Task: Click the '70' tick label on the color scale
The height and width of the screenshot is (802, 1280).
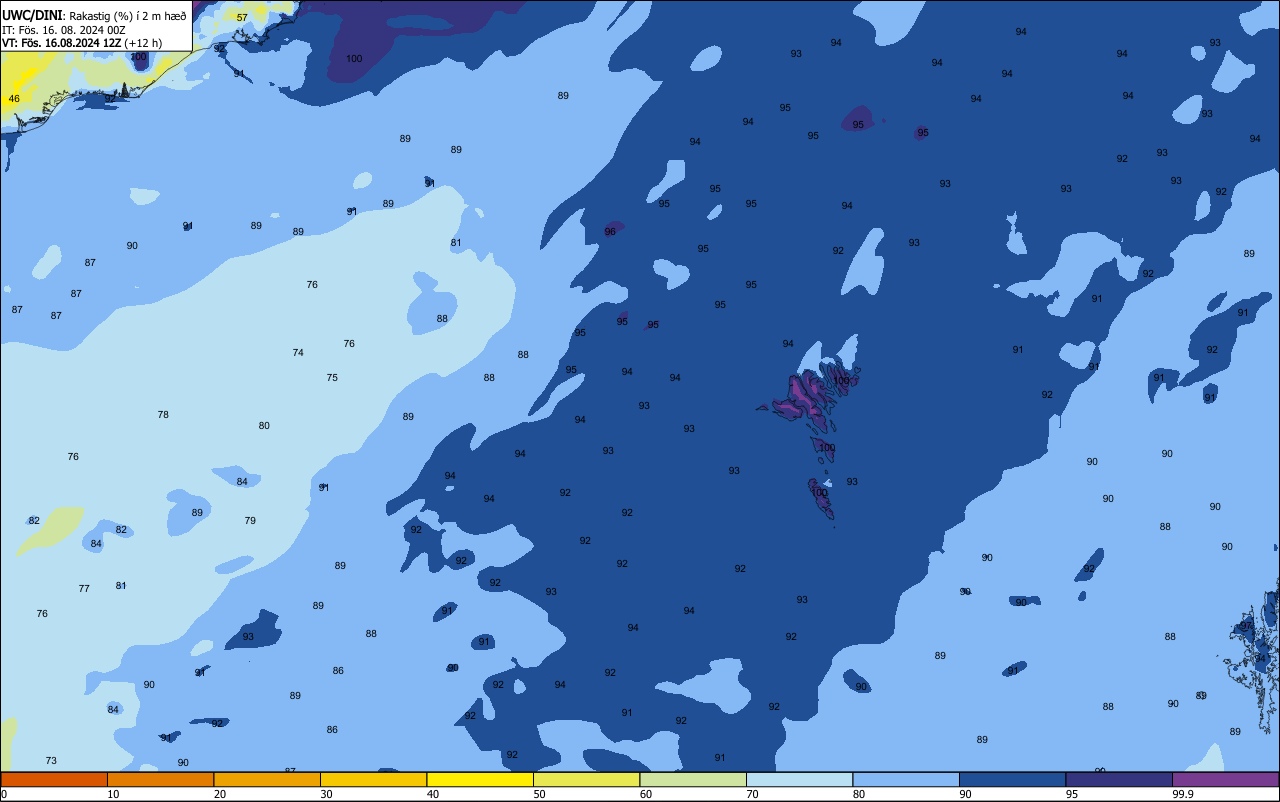Action: 752,794
